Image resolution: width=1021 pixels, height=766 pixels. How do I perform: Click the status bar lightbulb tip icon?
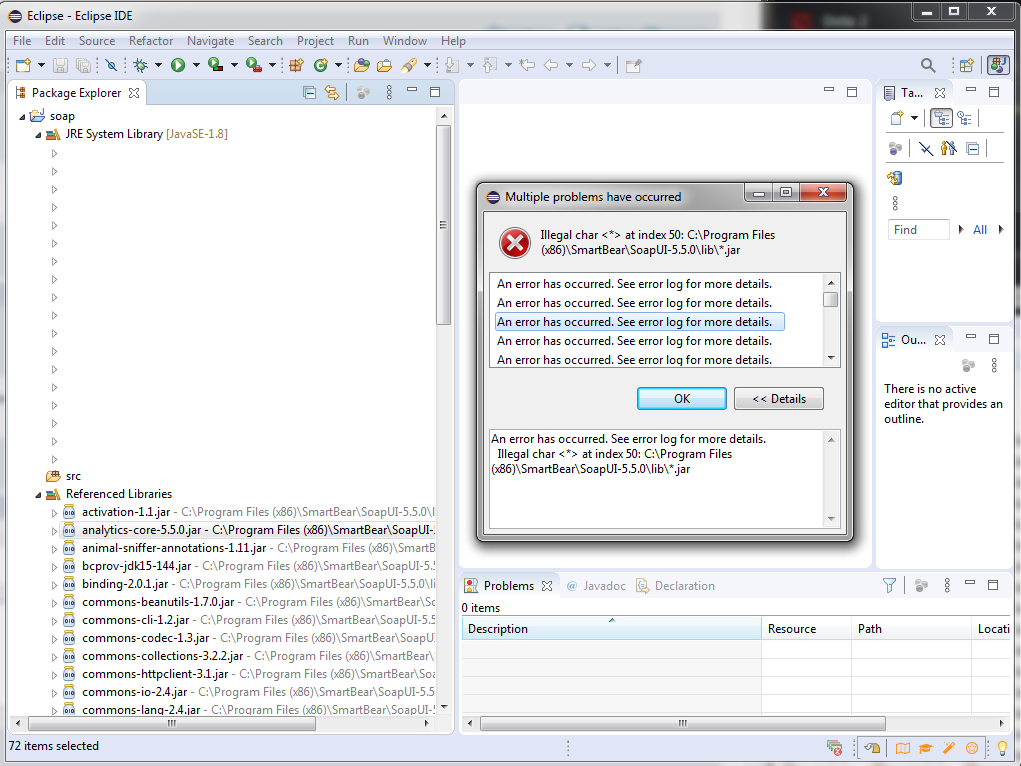click(1002, 748)
